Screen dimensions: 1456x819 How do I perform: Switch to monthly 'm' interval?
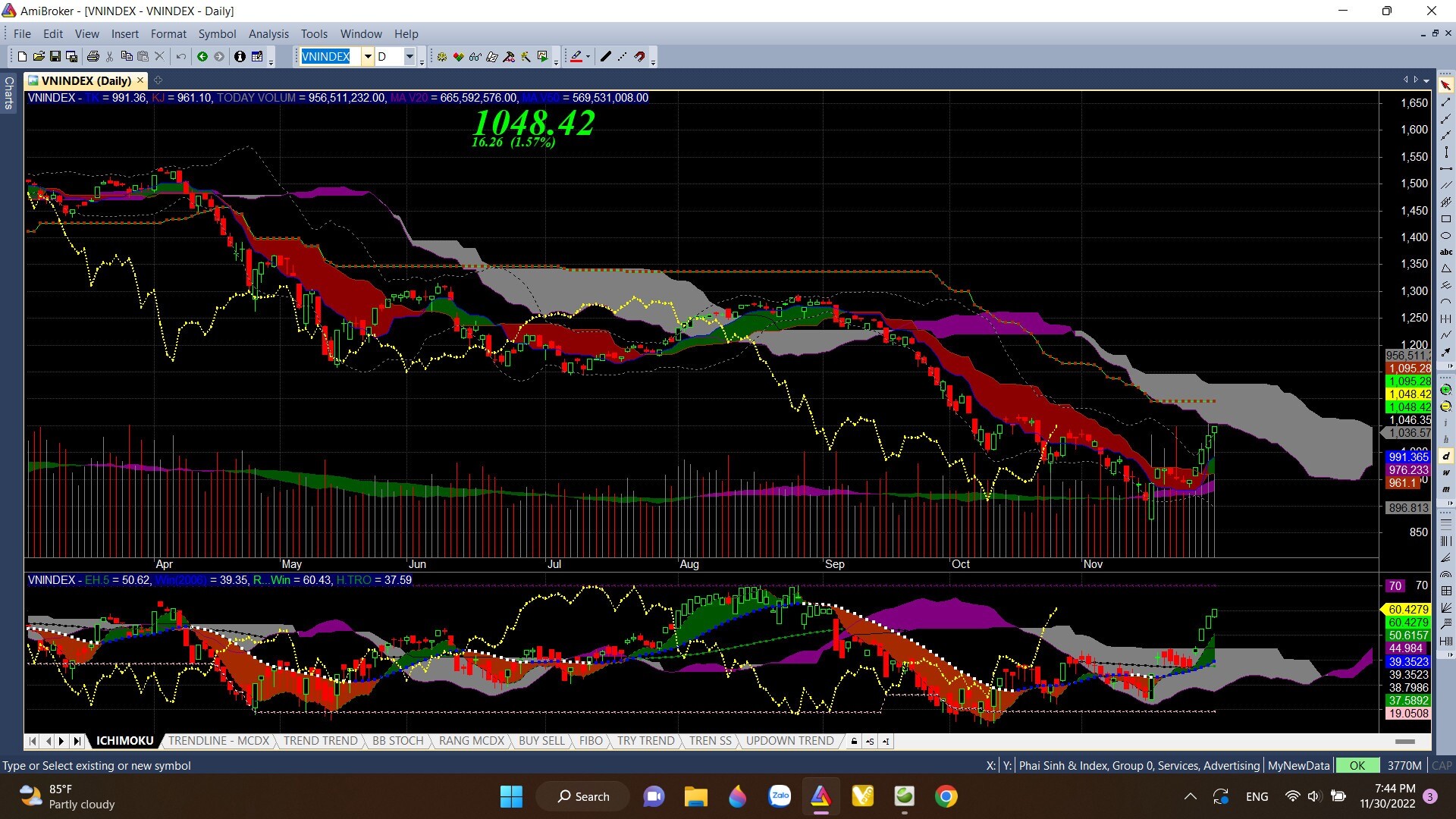tap(1446, 489)
